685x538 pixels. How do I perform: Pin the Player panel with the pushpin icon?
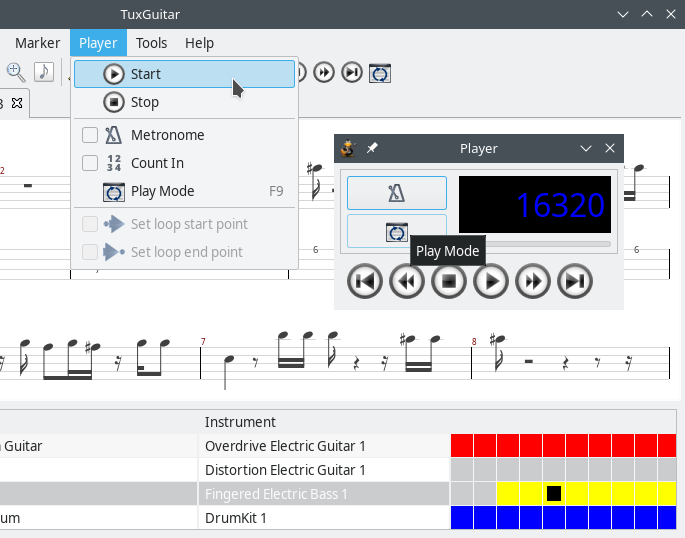click(372, 148)
